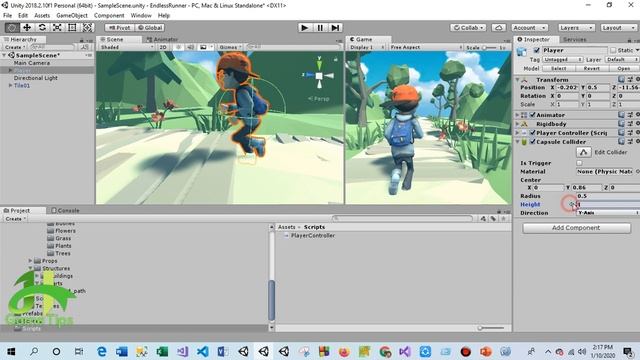Select the combined Transform tool
This screenshot has height=360, width=640.
[87, 27]
